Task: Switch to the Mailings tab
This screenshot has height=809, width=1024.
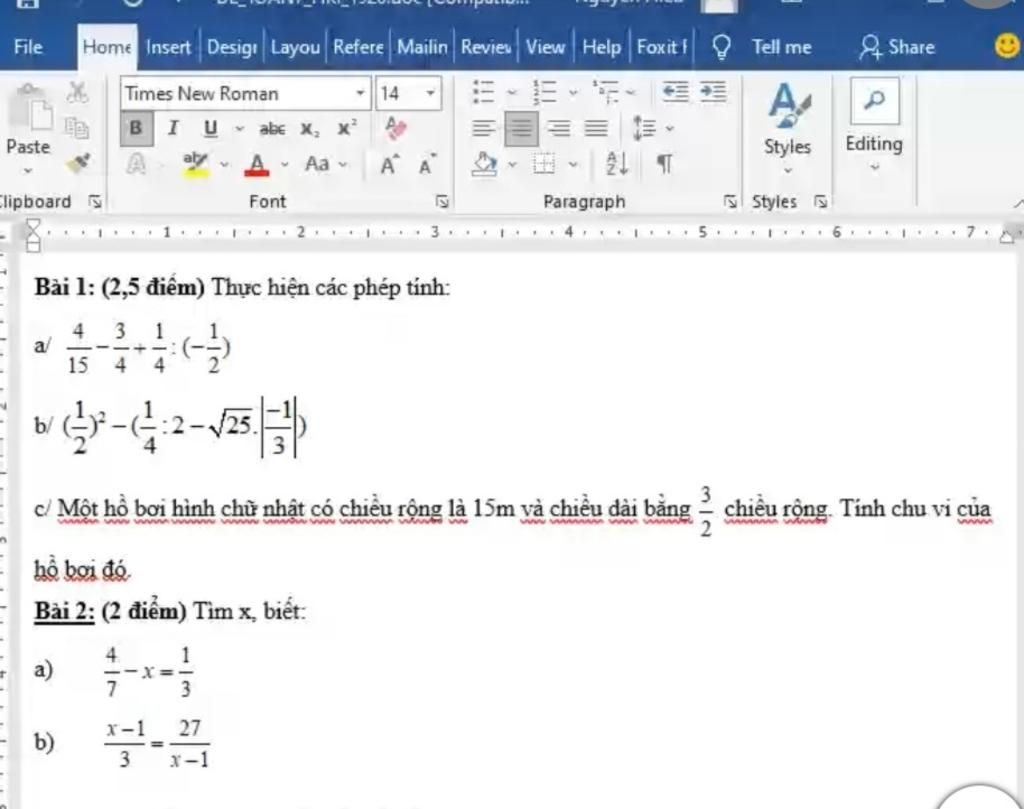Action: [x=423, y=47]
